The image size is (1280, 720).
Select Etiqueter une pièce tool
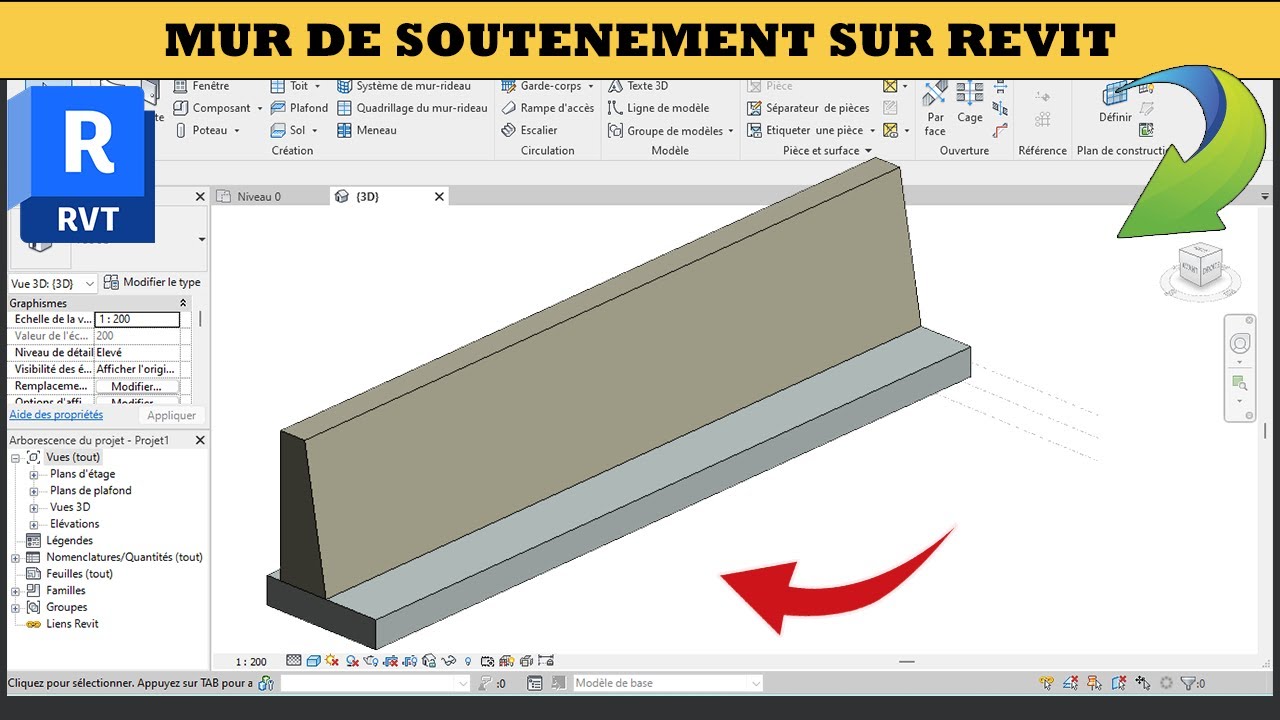(805, 130)
